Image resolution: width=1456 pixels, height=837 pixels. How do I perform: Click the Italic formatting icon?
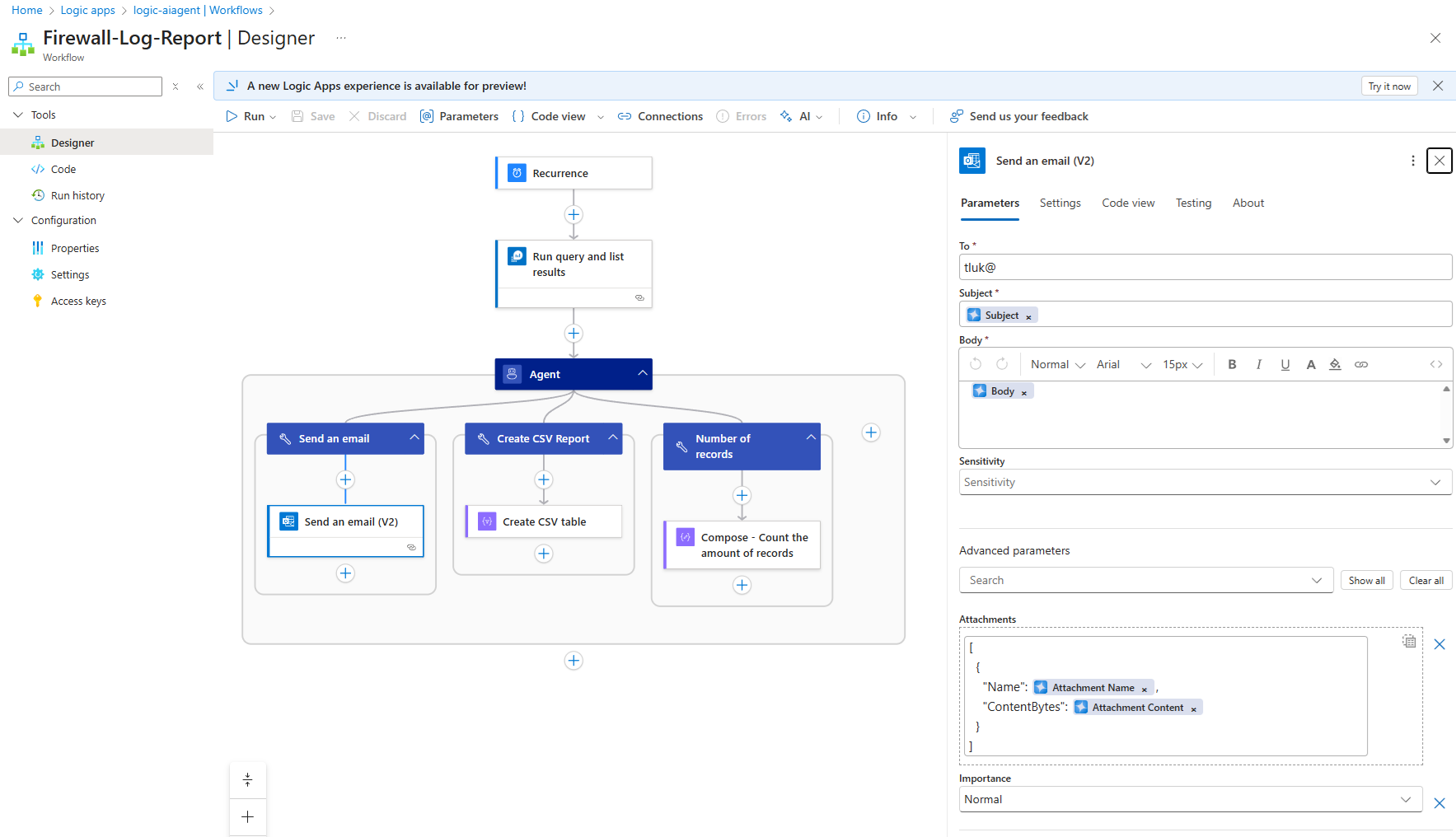pos(1258,364)
